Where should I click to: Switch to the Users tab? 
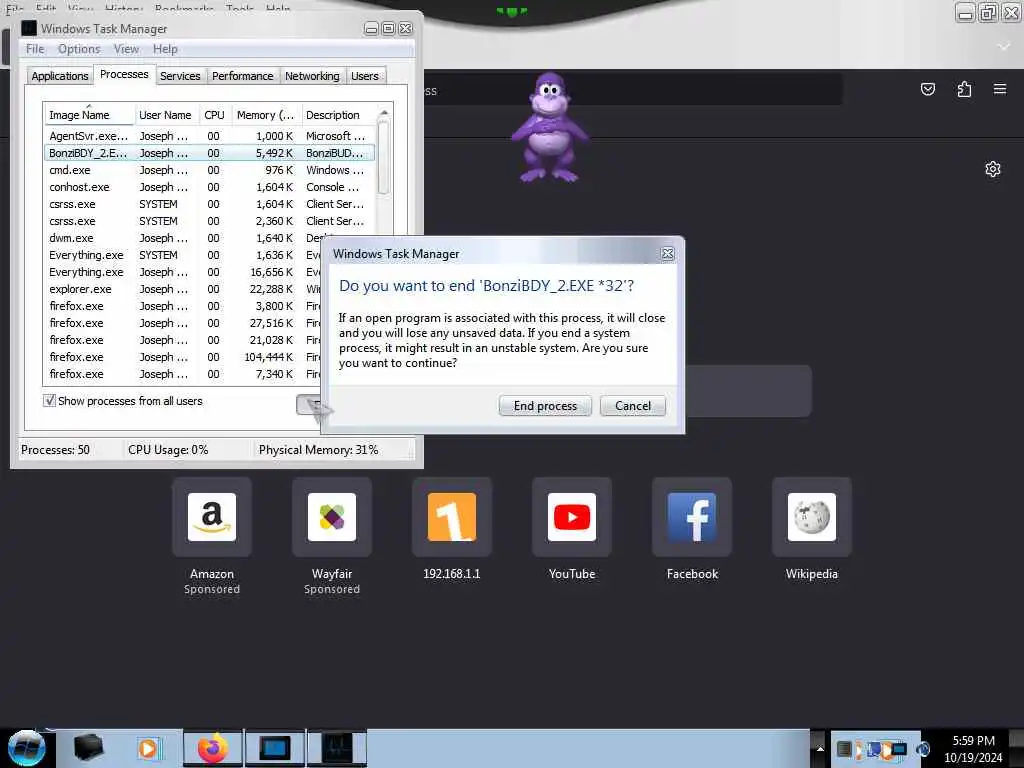pos(364,76)
